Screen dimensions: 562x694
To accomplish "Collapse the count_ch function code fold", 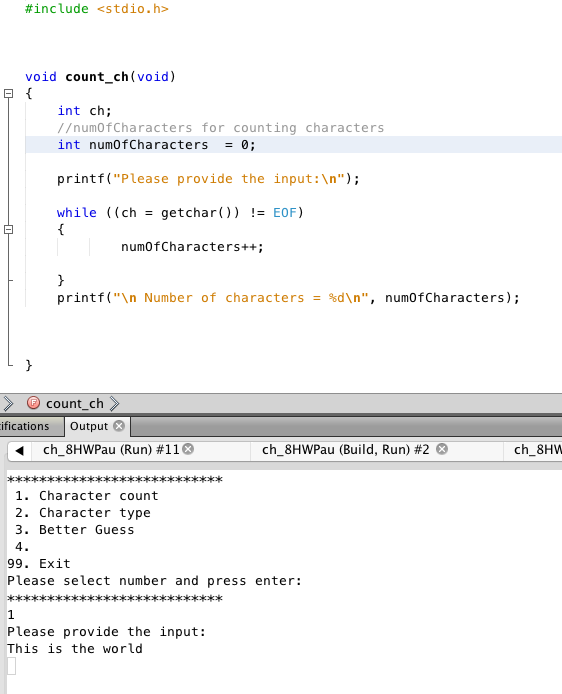I will pyautogui.click(x=8, y=93).
